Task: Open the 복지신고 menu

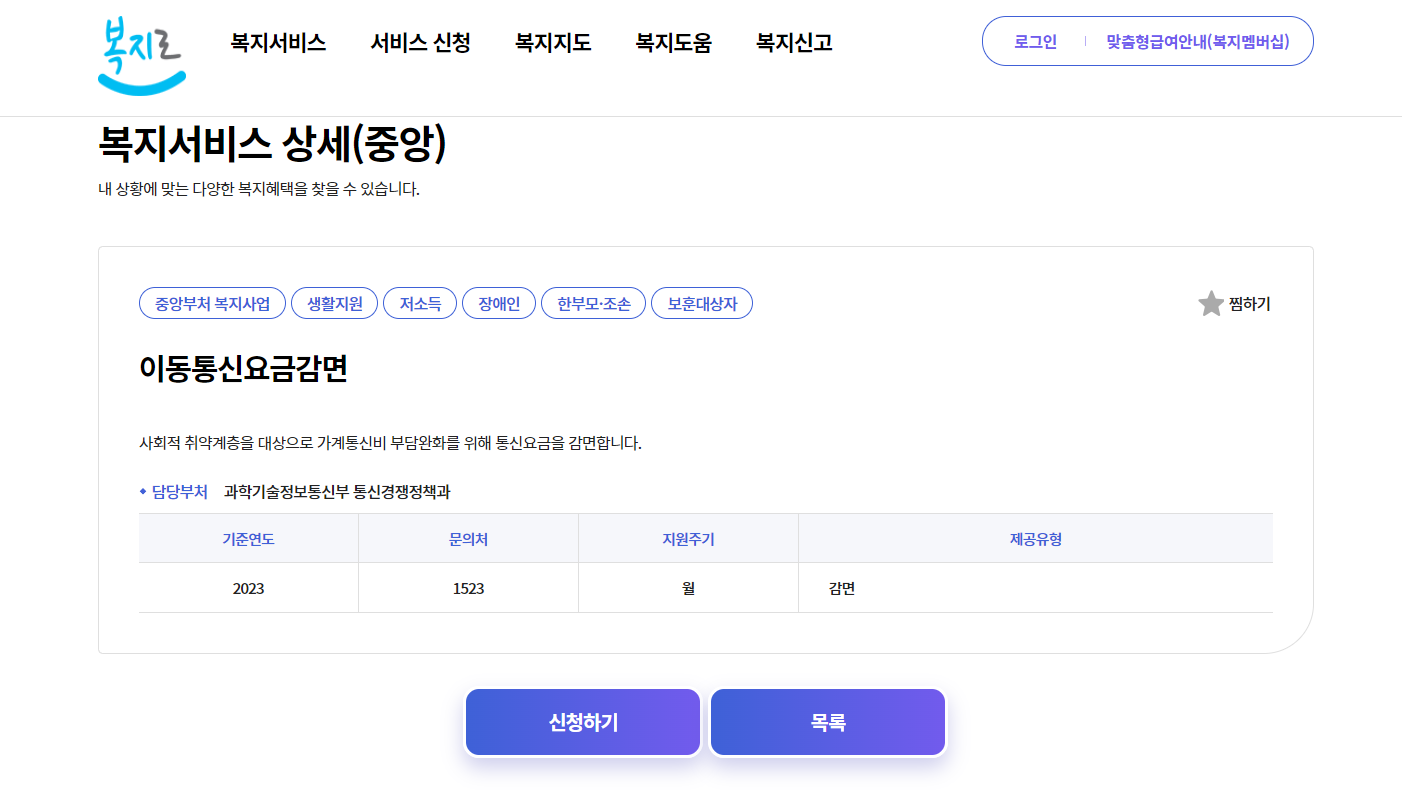Action: [791, 42]
